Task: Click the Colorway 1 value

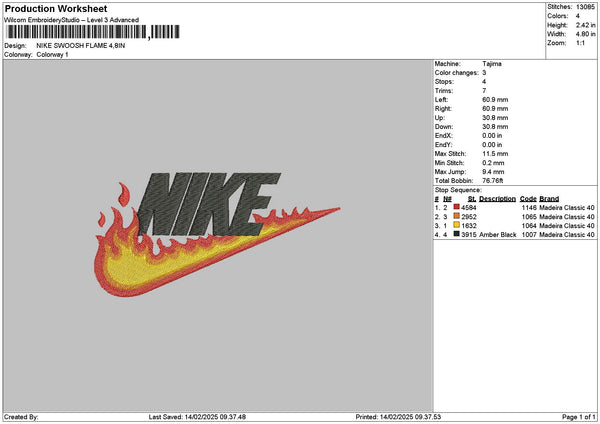Action: [52, 55]
